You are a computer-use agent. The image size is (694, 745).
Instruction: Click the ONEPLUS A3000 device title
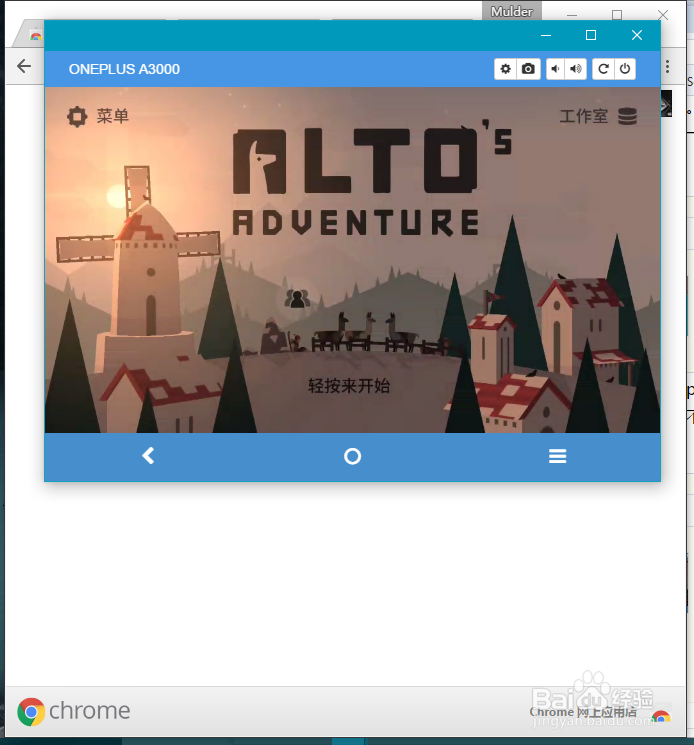124,69
